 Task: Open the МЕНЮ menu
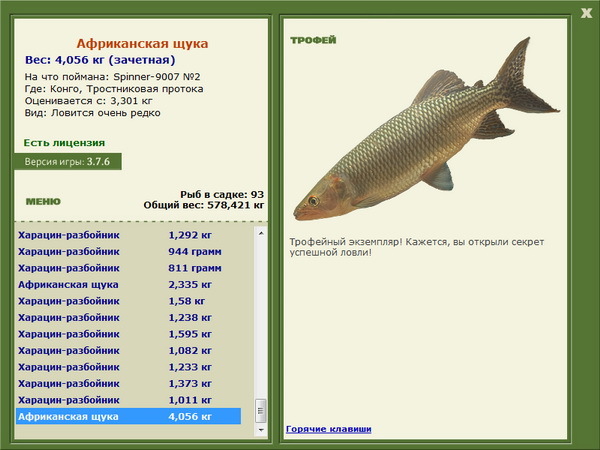tap(43, 201)
